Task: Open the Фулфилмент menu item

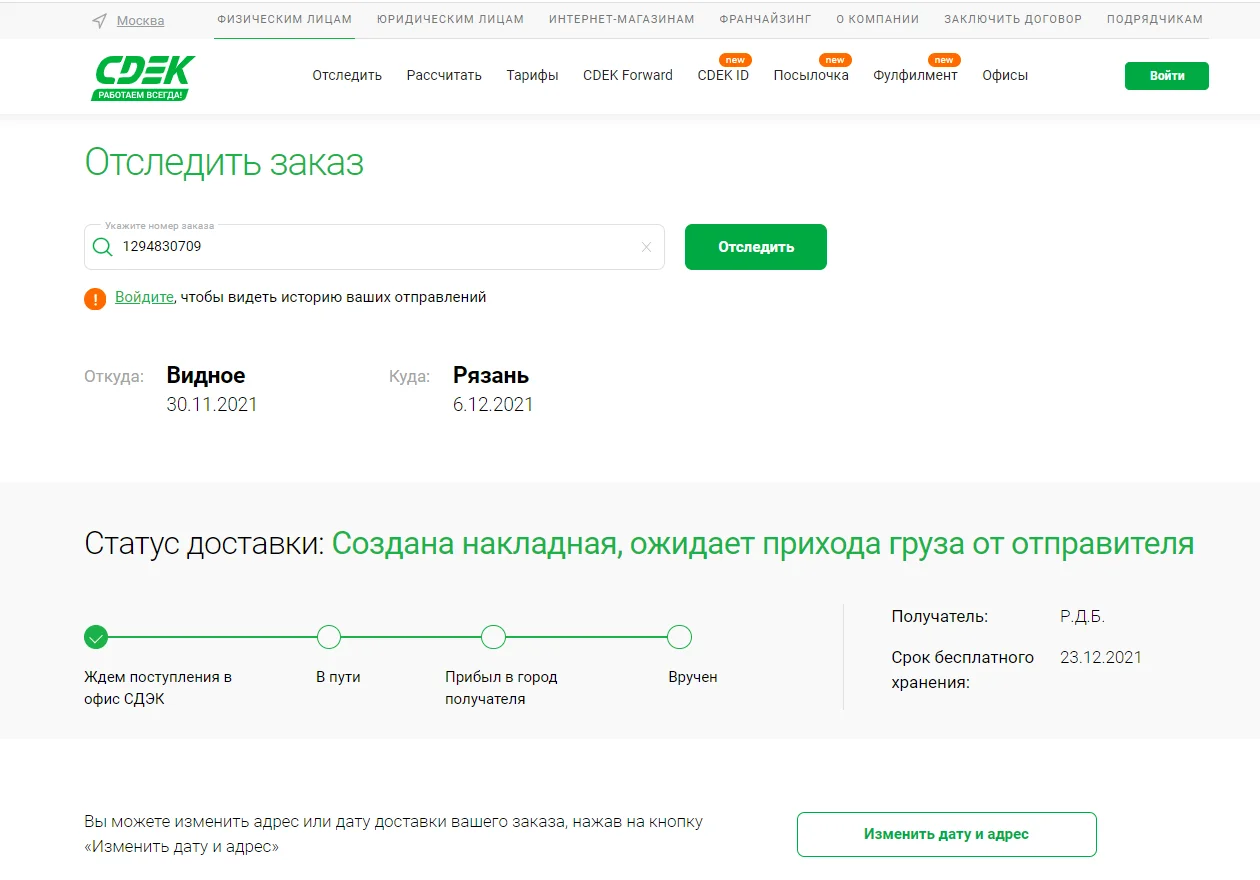Action: tap(915, 75)
